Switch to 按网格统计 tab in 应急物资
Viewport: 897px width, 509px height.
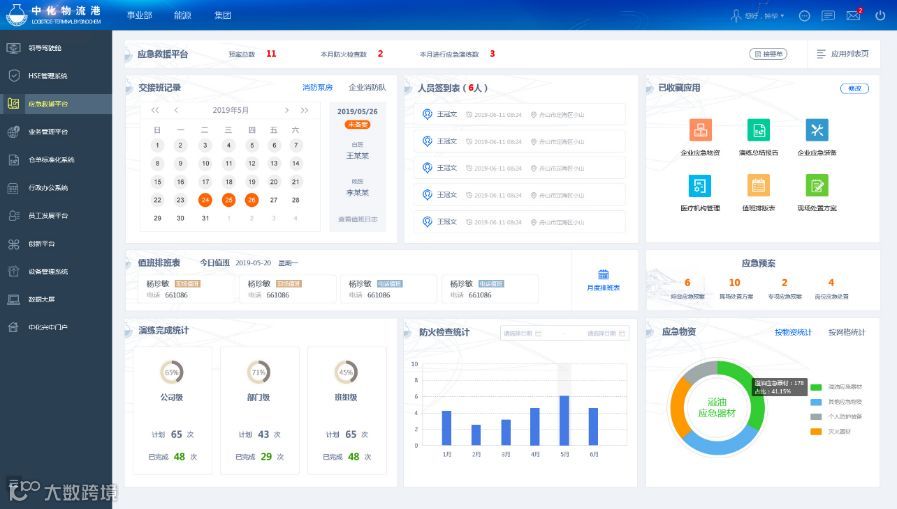click(x=847, y=332)
